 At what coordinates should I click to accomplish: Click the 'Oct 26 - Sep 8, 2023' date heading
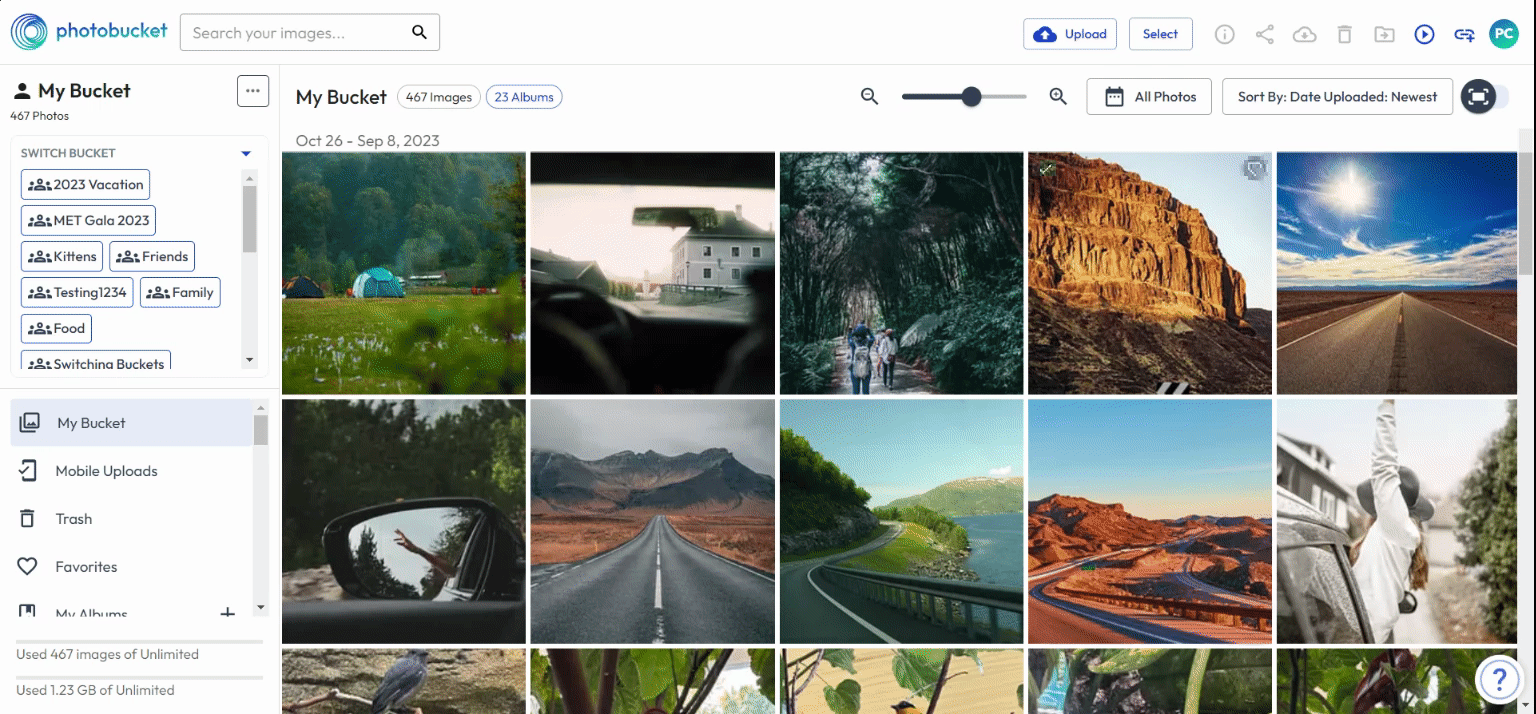point(368,140)
